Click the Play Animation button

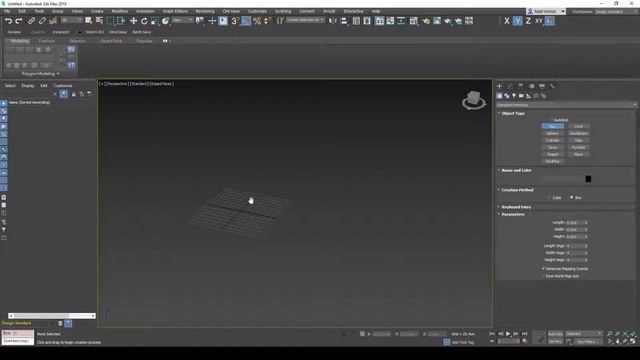point(508,334)
